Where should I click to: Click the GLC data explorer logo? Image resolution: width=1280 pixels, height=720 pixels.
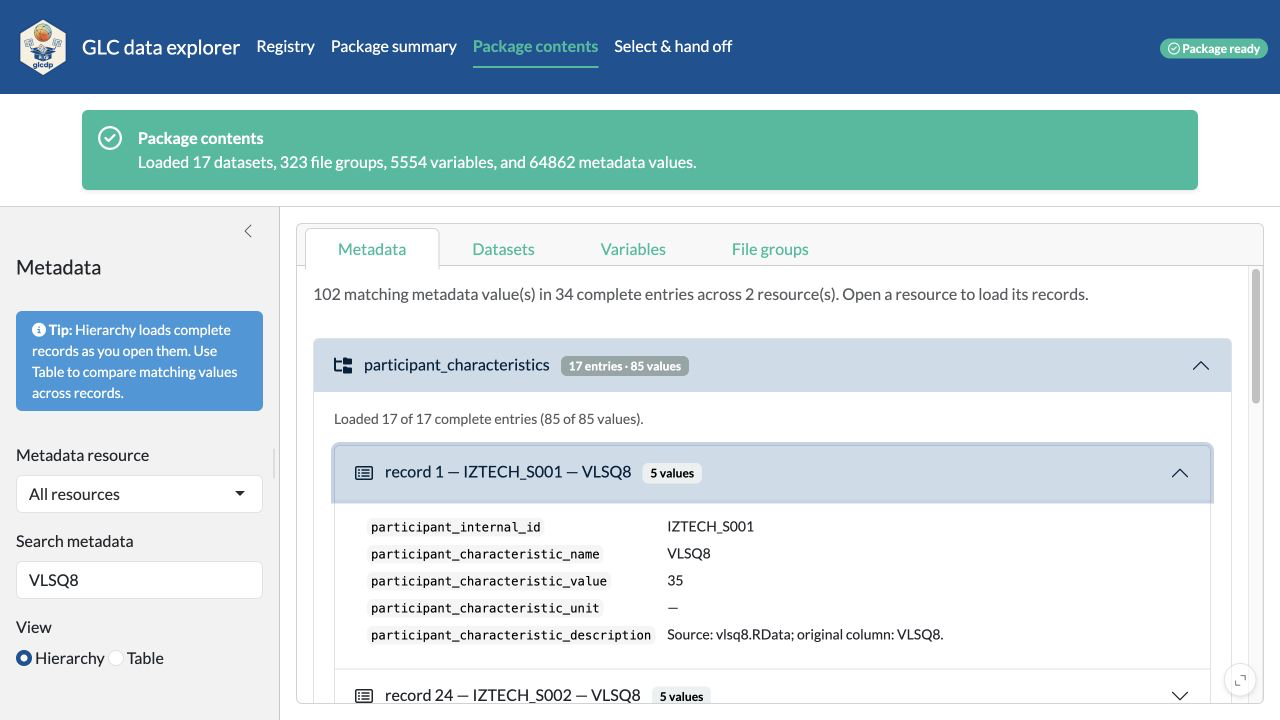[x=43, y=47]
